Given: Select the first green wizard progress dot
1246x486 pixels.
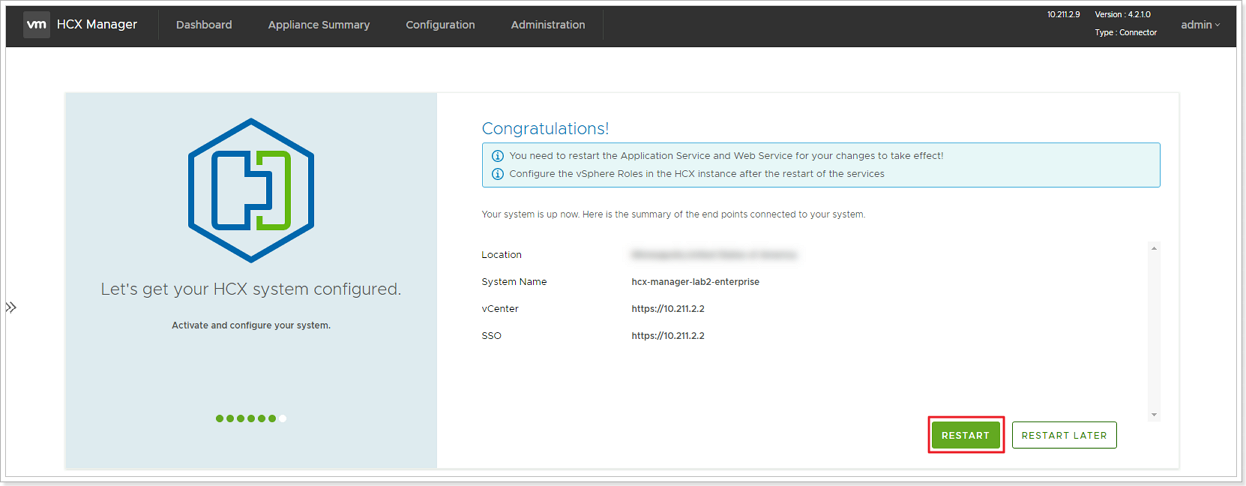Looking at the screenshot, I should point(220,418).
